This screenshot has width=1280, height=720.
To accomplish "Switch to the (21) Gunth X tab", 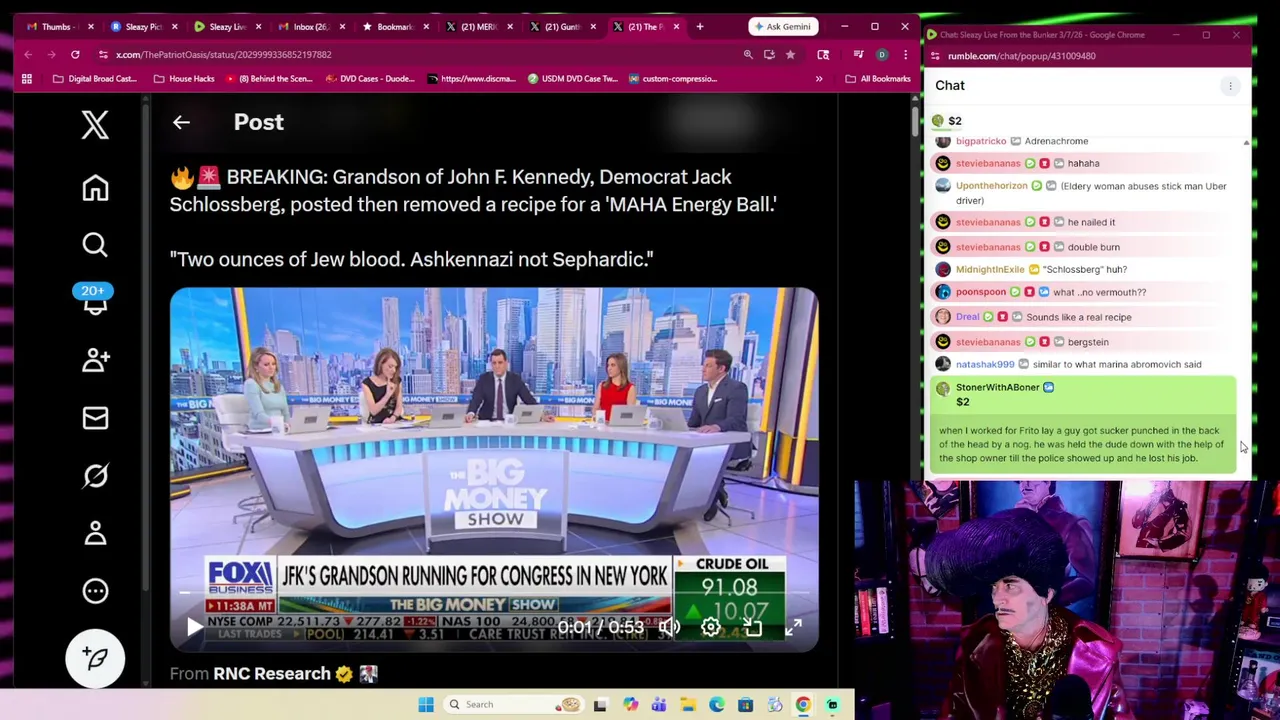I will pos(561,27).
